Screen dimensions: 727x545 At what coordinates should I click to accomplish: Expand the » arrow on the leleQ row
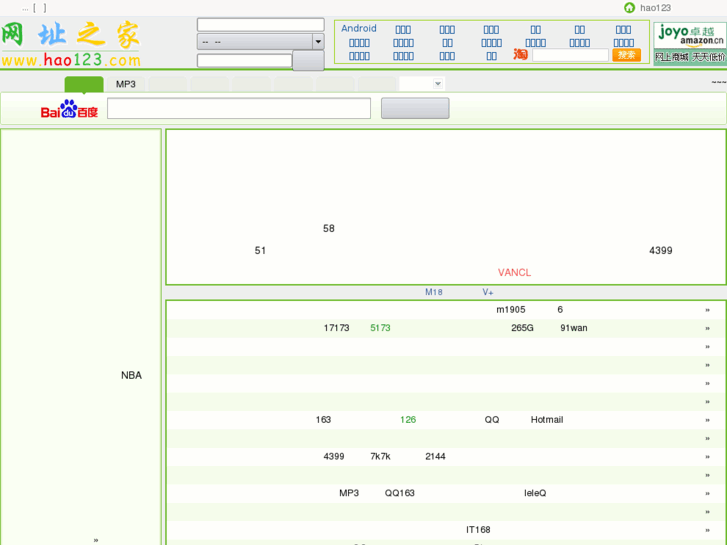pyautogui.click(x=708, y=494)
